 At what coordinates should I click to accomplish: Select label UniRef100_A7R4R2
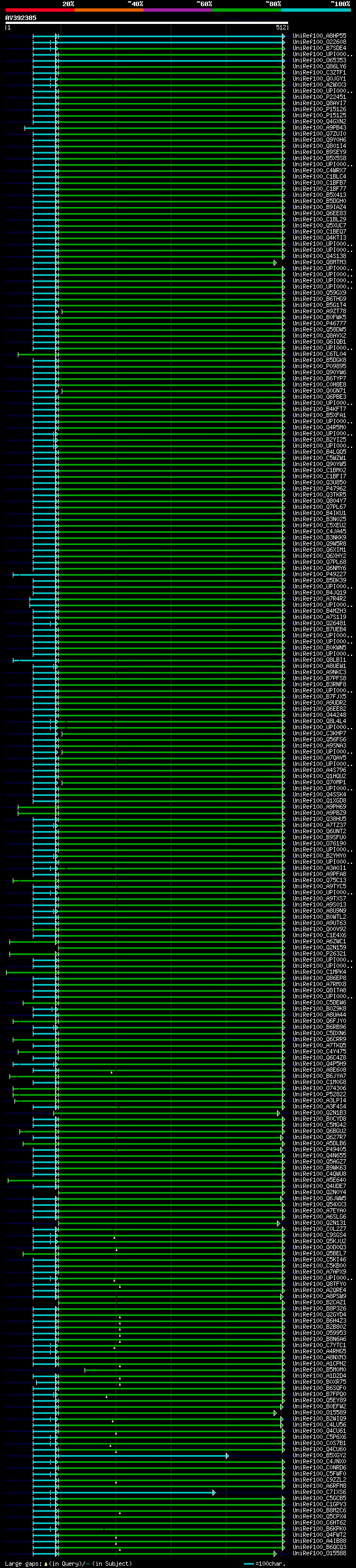(319, 599)
